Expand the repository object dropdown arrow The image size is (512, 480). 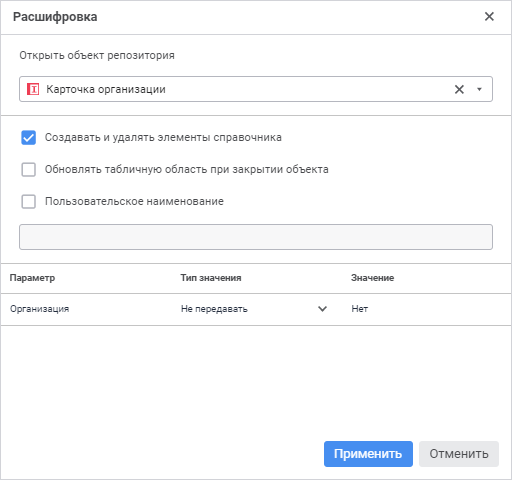pos(479,89)
